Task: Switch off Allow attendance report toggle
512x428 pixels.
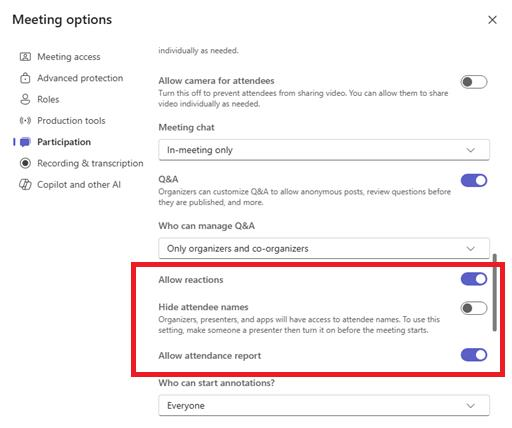Action: [474, 355]
